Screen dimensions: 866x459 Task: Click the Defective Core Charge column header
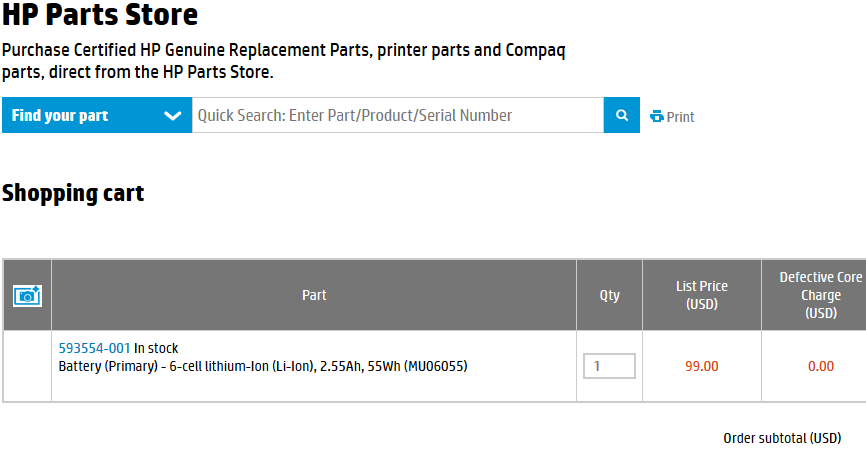(x=820, y=295)
